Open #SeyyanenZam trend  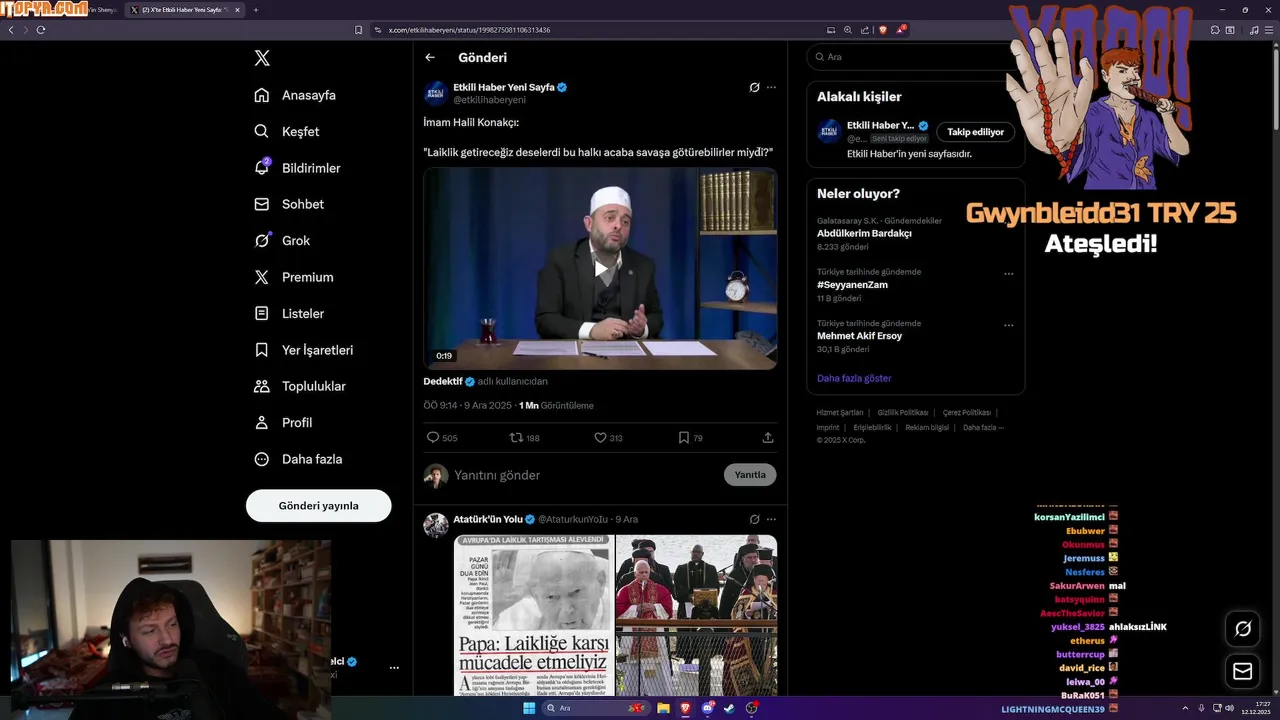click(x=852, y=285)
